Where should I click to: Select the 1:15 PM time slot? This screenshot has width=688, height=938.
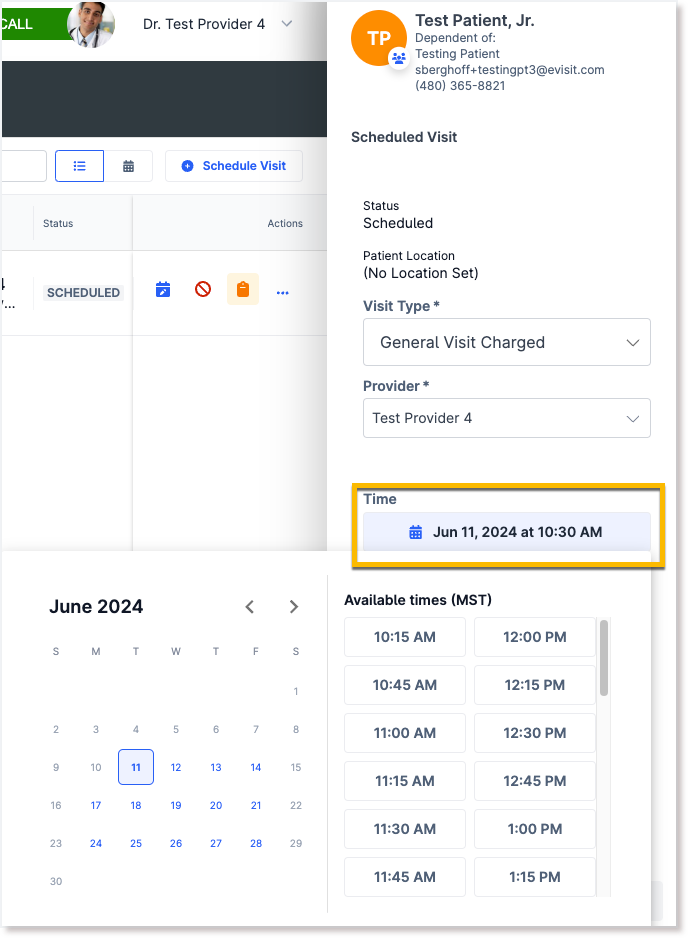tap(534, 877)
